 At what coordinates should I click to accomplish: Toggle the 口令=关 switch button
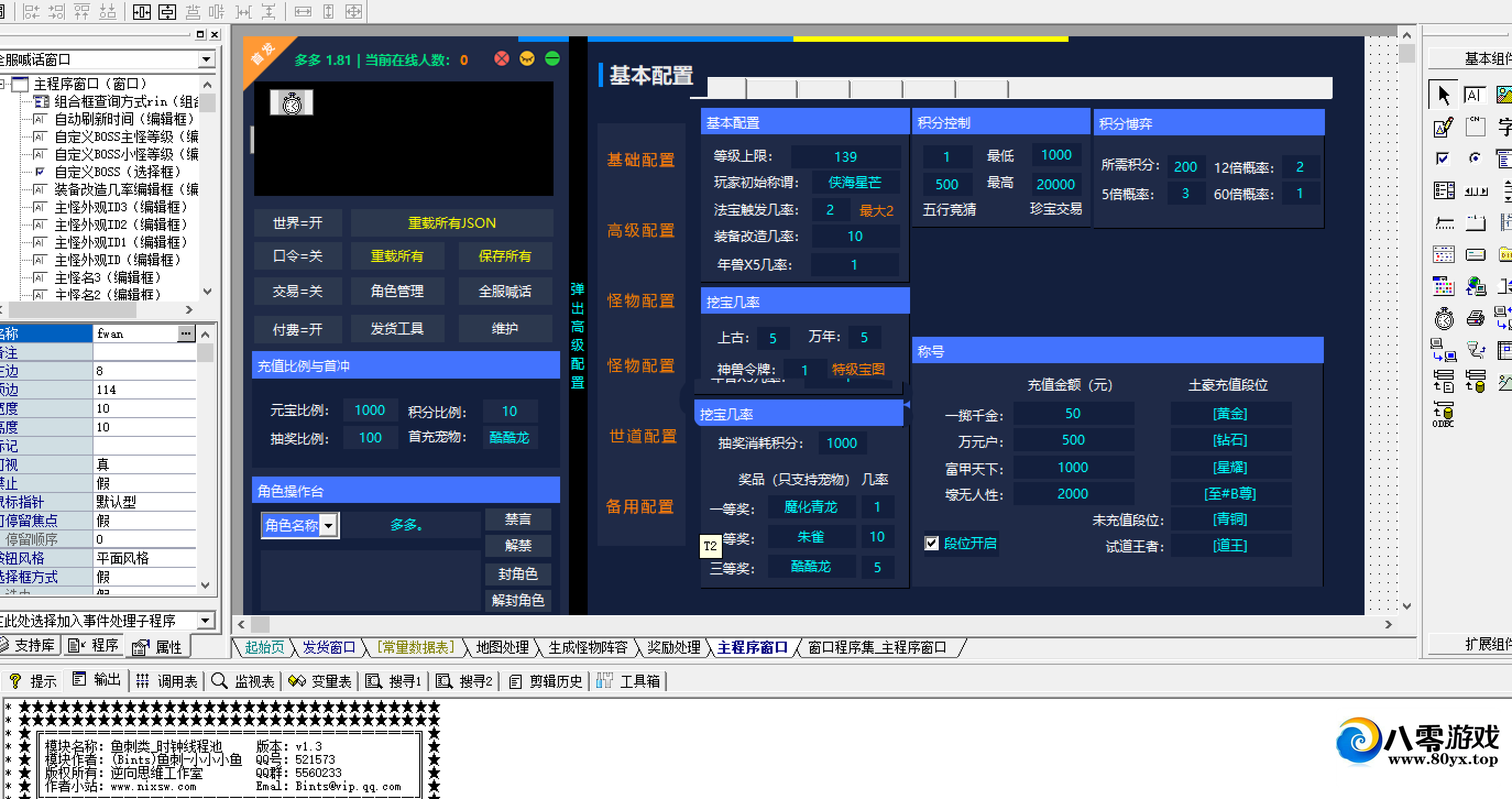tap(298, 256)
